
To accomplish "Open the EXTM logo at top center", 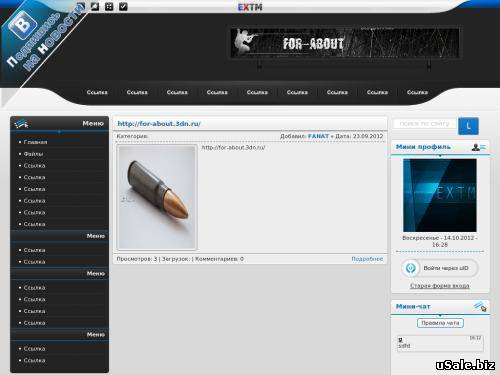I will pyautogui.click(x=250, y=7).
